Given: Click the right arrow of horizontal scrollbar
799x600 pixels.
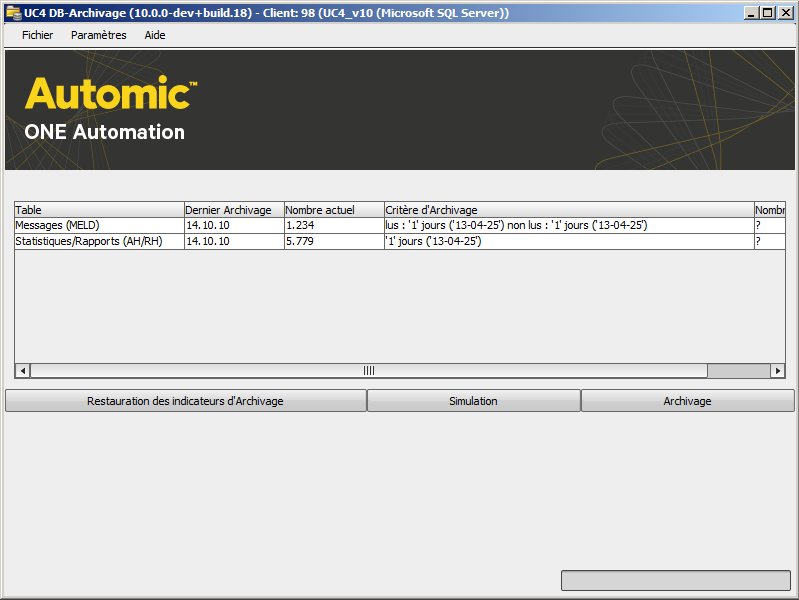Looking at the screenshot, I should click(777, 371).
